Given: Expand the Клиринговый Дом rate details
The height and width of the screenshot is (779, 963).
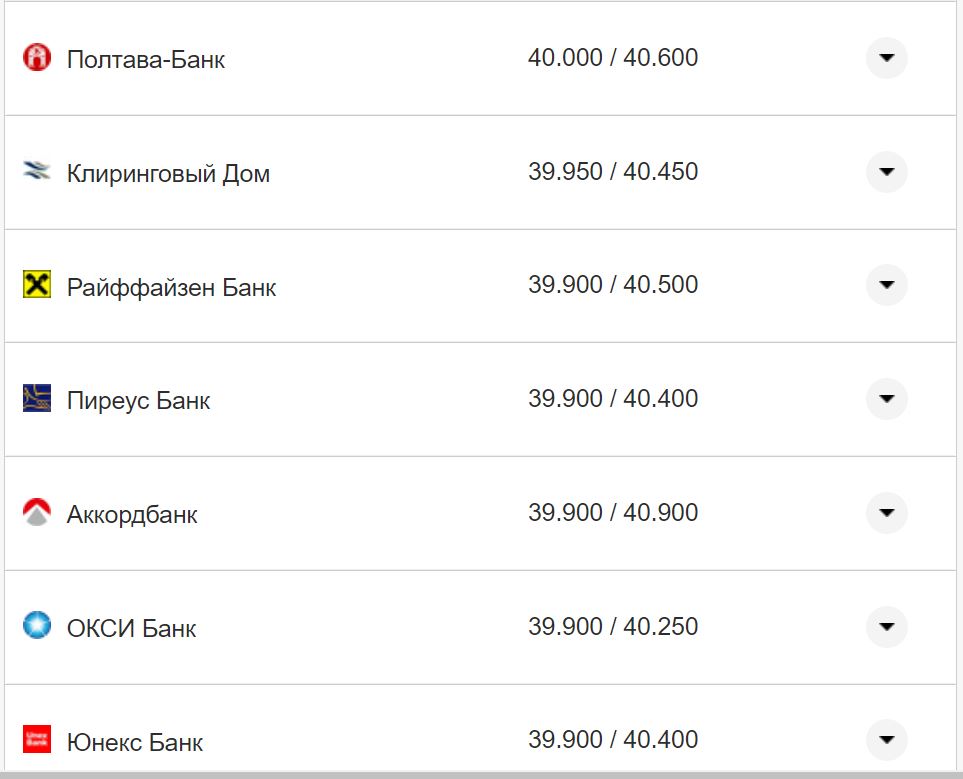Looking at the screenshot, I should 886,172.
